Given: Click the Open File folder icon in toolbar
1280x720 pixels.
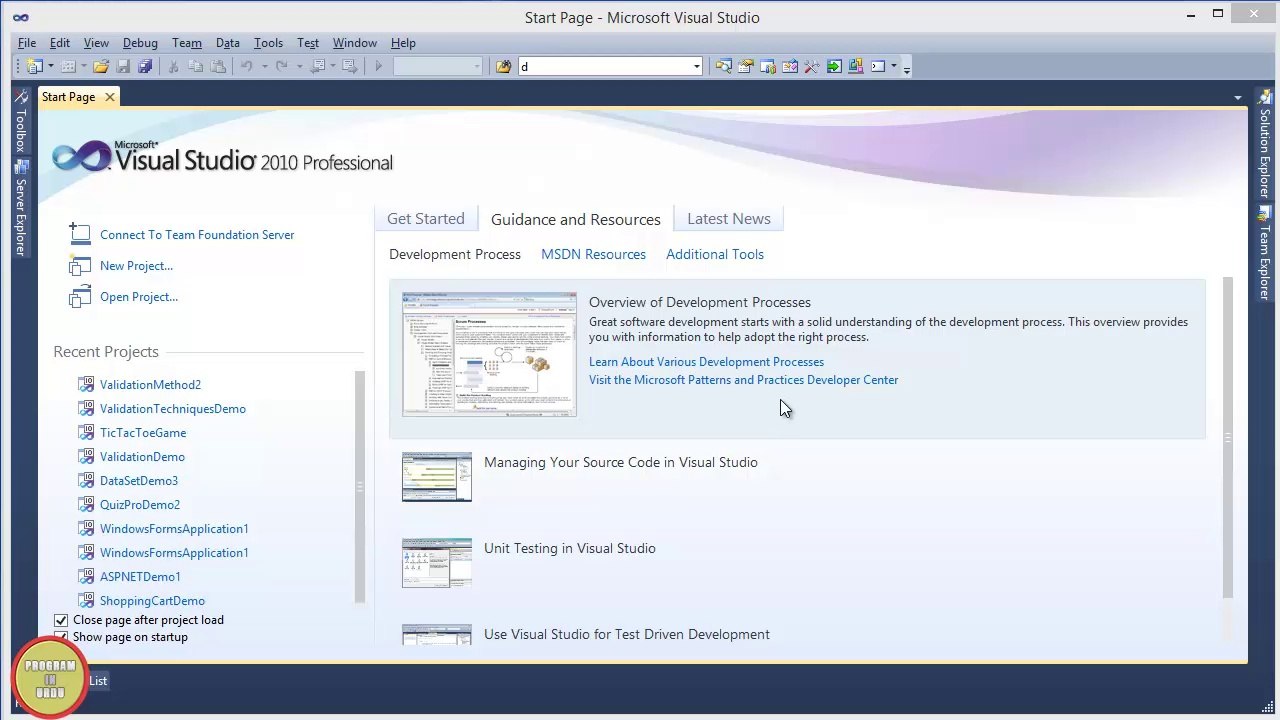Looking at the screenshot, I should [101, 67].
